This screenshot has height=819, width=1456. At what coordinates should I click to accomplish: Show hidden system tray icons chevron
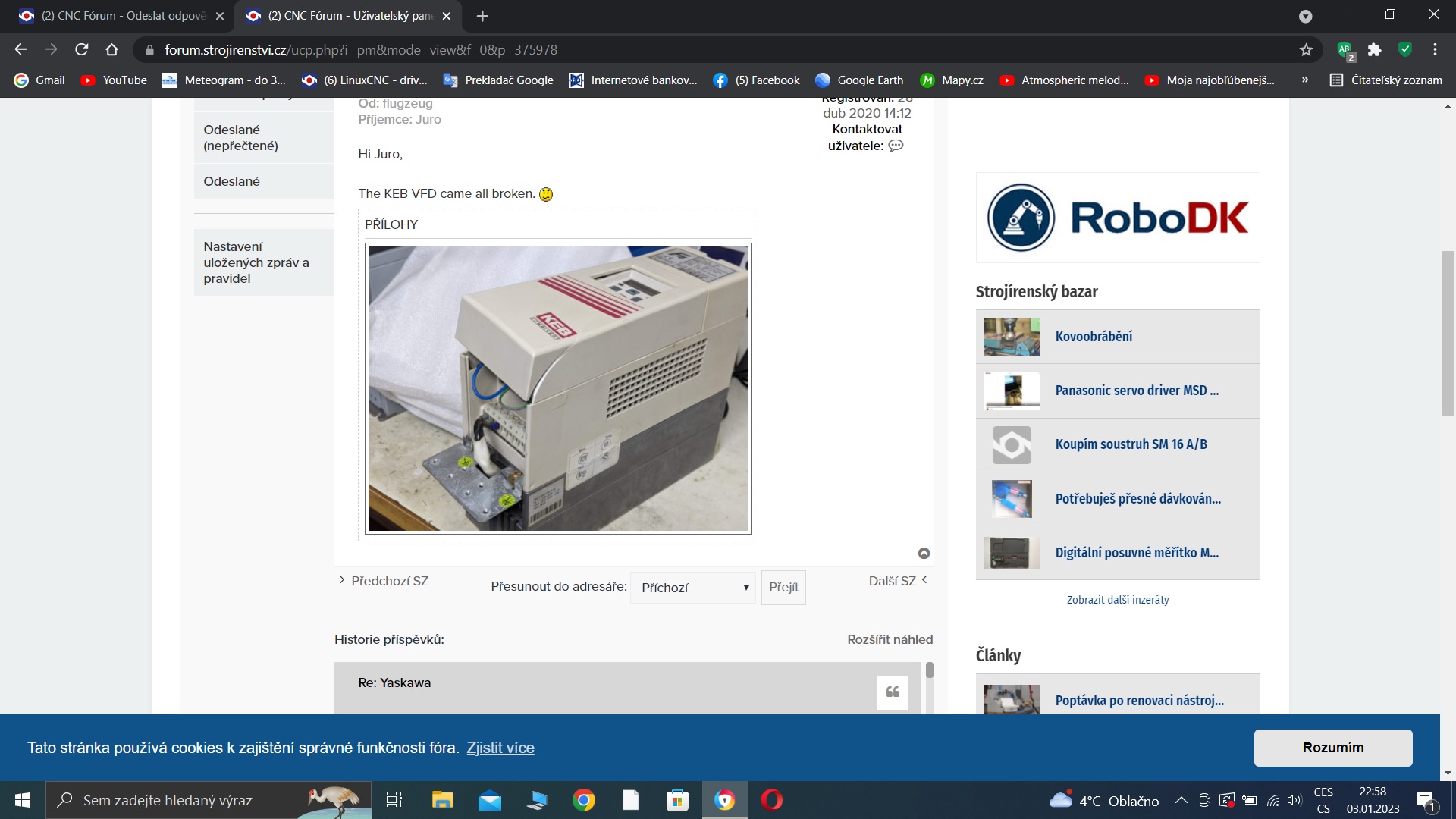1181,801
